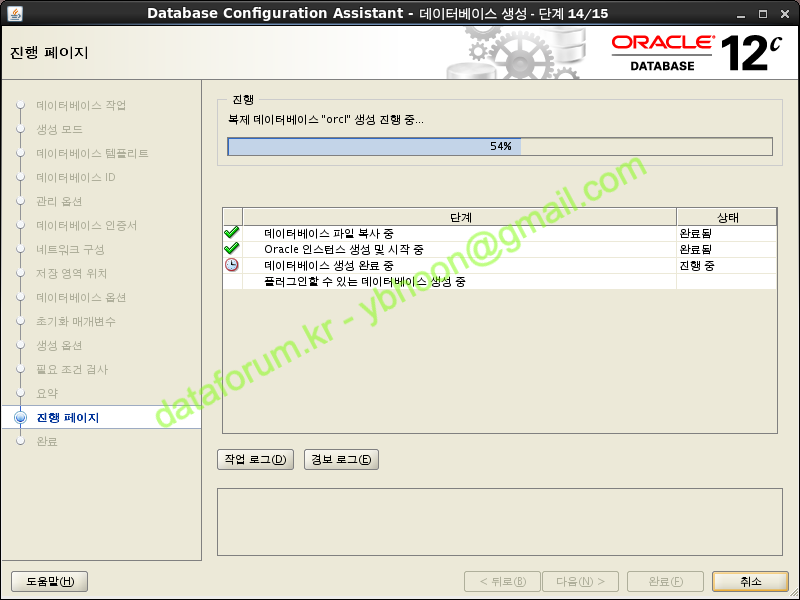Click the 완료 step bullet in sidebar
This screenshot has width=800, height=600.
pyautogui.click(x=20, y=441)
